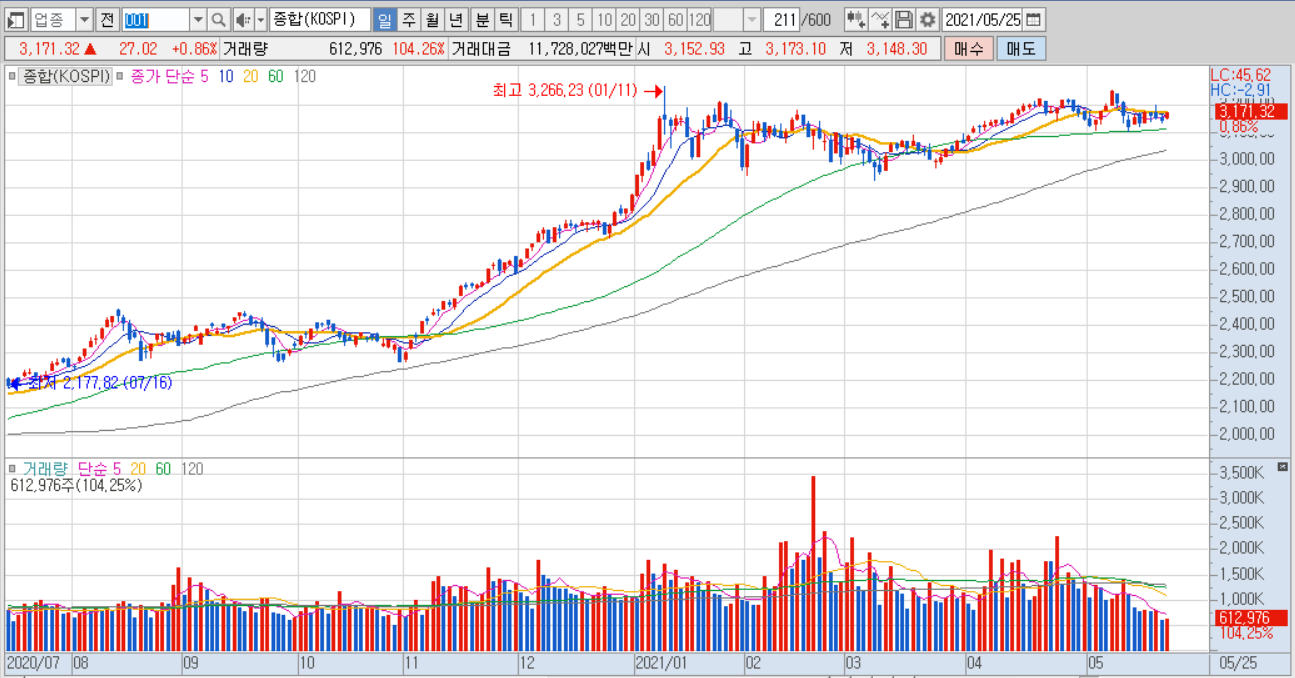Switch to 분 minute period

pos(482,19)
